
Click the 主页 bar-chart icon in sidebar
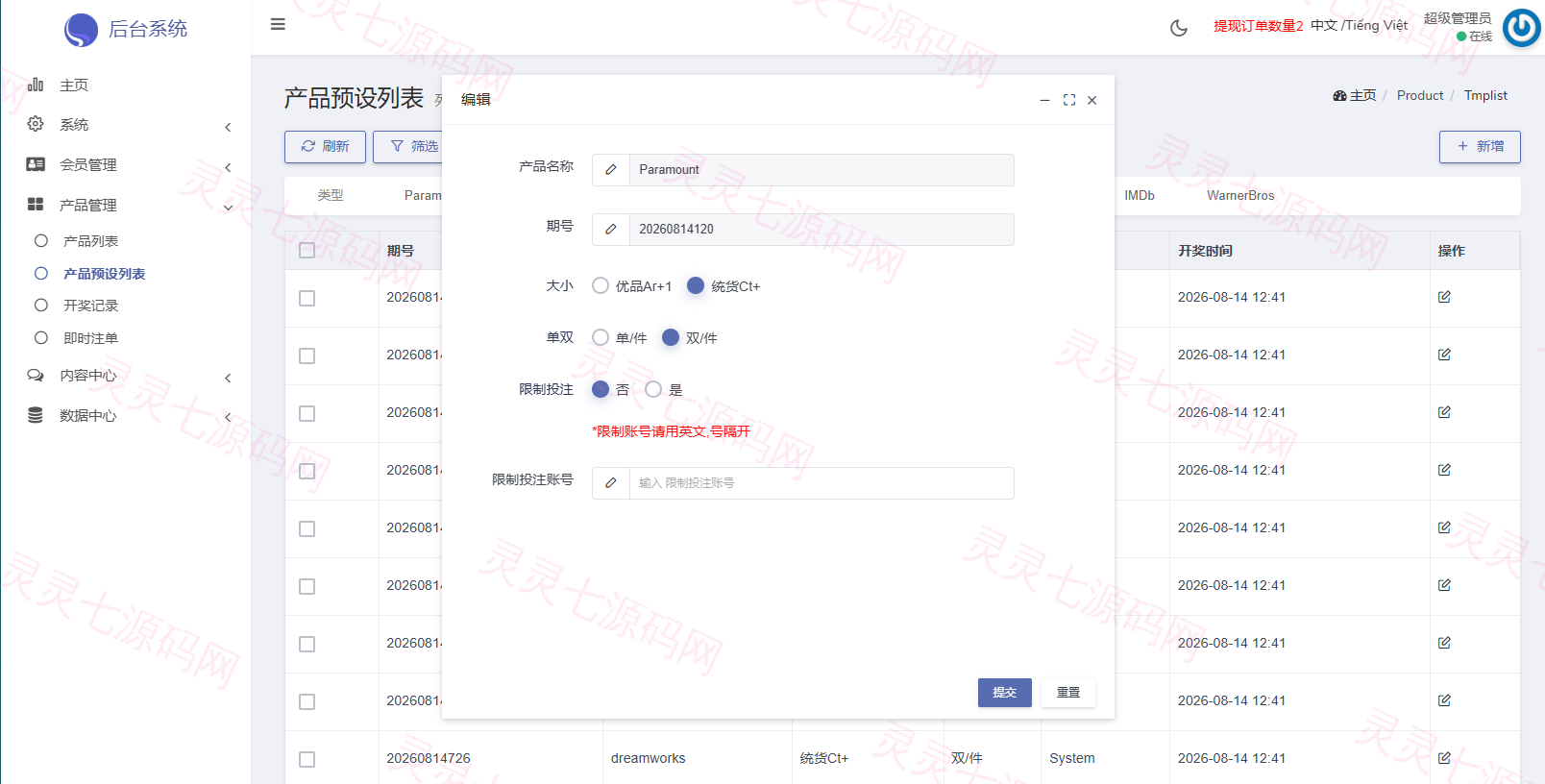(36, 85)
